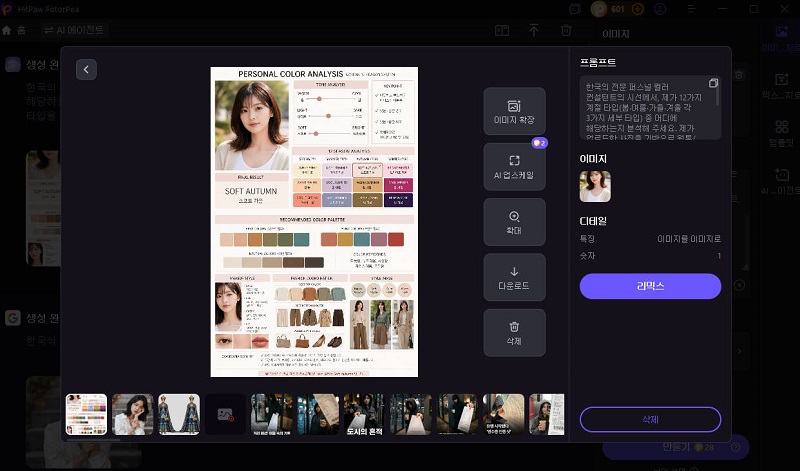The image size is (800, 471).
Task: Click the filmstrip horizontal scrollbar
Action: pyautogui.click(x=93, y=439)
